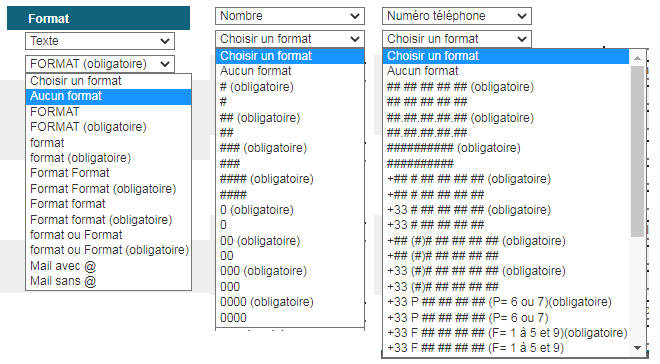This screenshot has height=364, width=660.
Task: Expand the FORMAT (obligatoire) combo box
Action: click(x=100, y=64)
